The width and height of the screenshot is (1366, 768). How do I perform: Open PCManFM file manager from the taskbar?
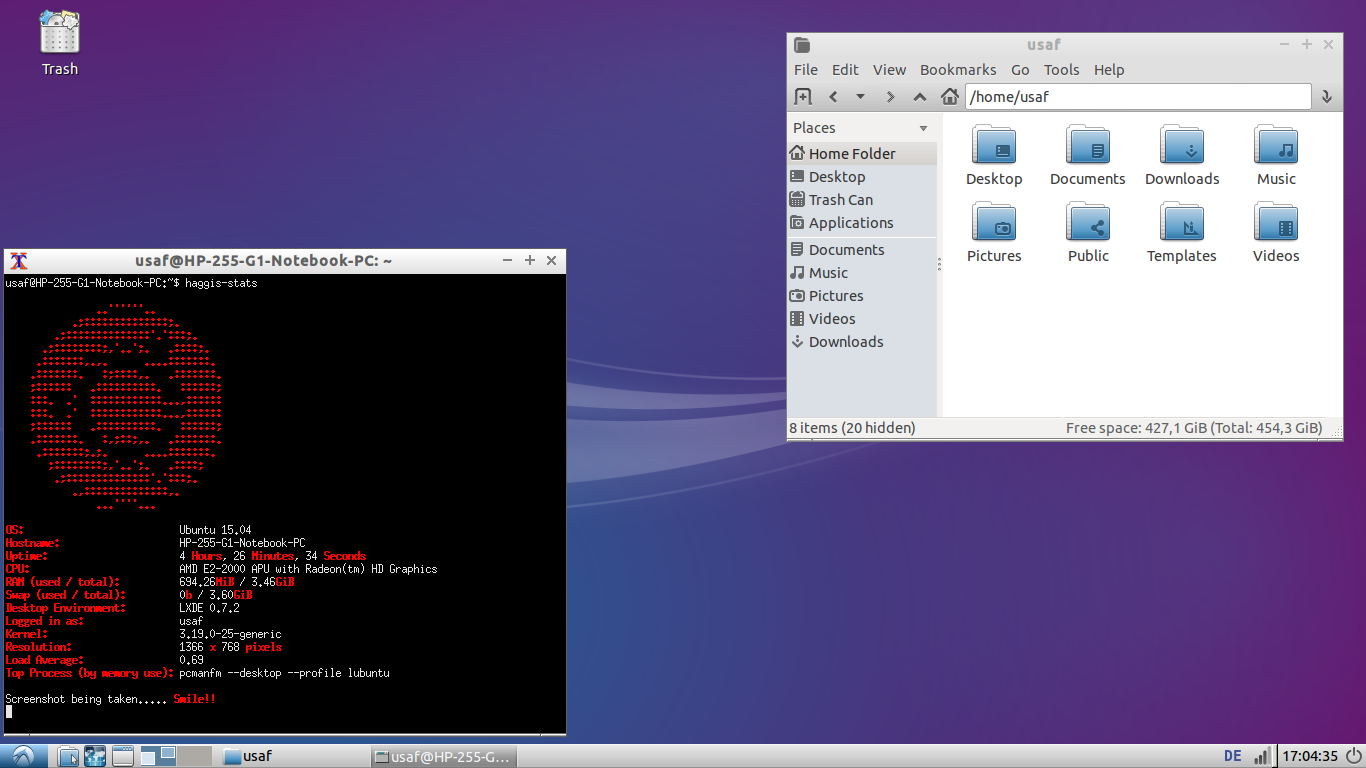[x=66, y=756]
